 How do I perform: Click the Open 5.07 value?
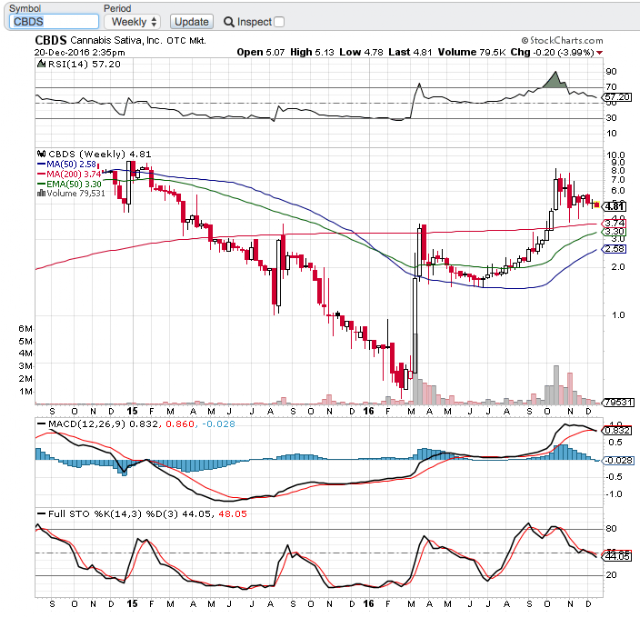coord(260,52)
